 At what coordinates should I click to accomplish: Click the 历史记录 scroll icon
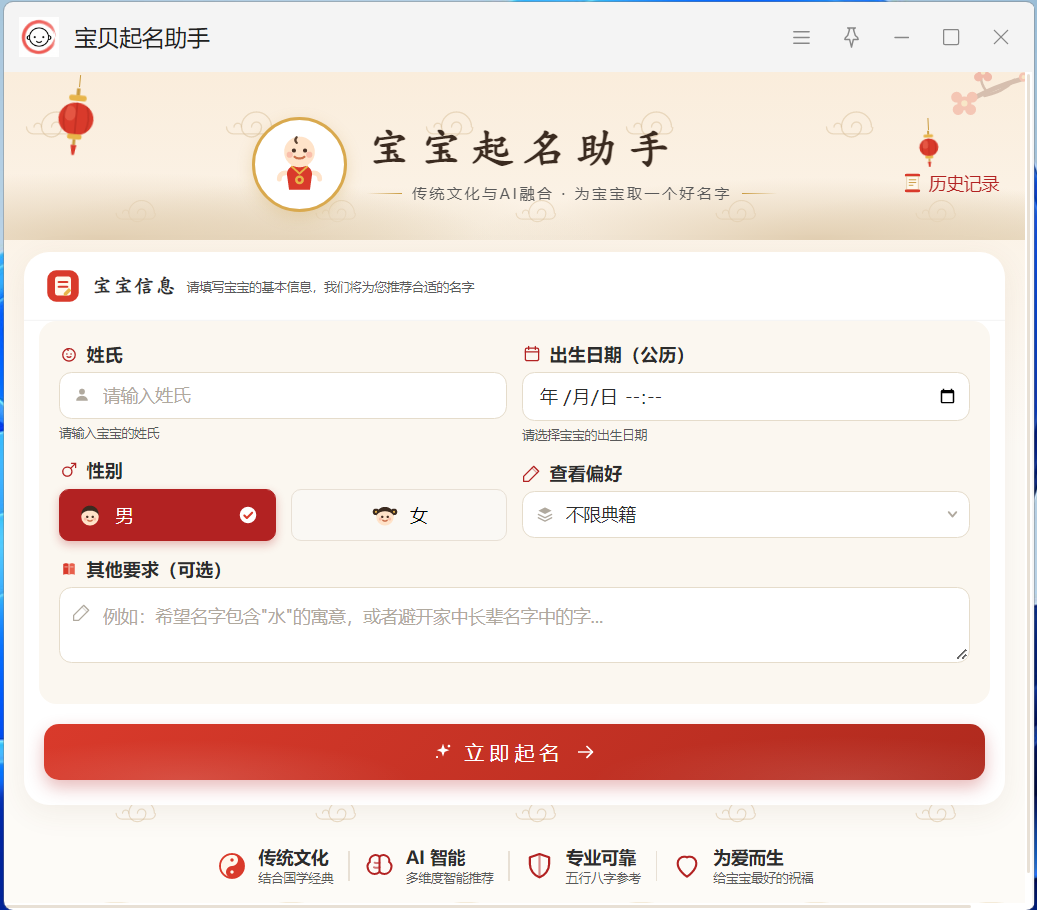pyautogui.click(x=913, y=183)
